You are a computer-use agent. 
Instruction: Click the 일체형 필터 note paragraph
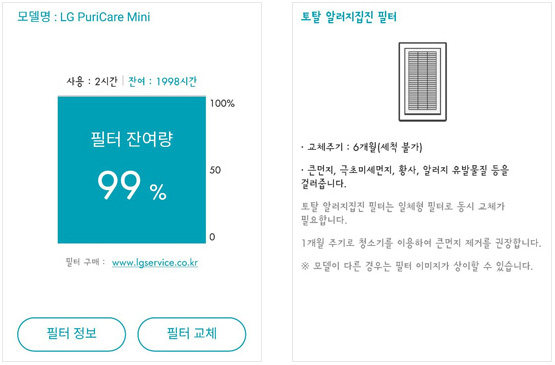(402, 213)
